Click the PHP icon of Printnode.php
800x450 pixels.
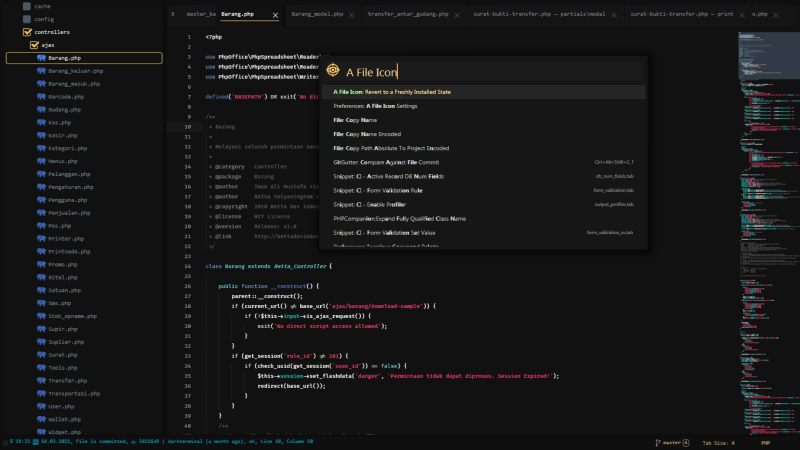(41, 252)
